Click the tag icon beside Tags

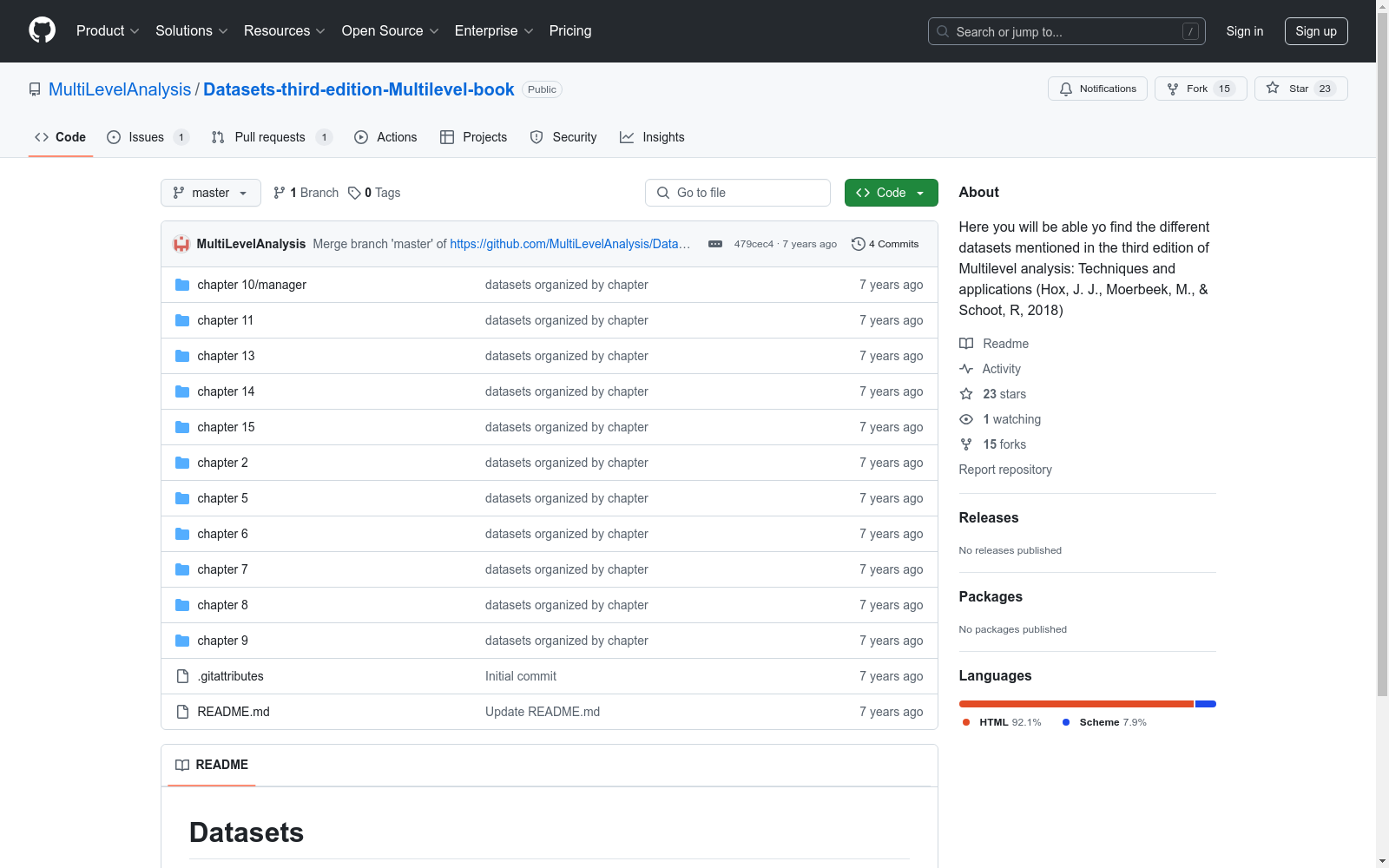(x=354, y=193)
